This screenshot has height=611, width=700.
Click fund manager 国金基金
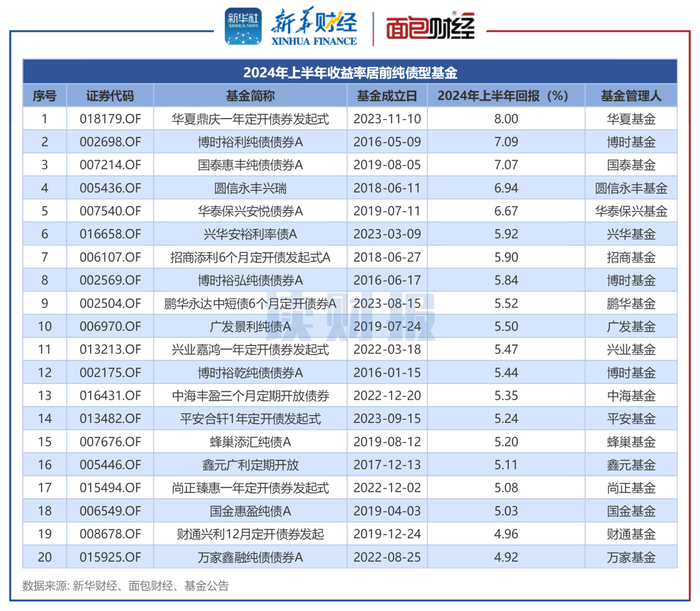[631, 511]
